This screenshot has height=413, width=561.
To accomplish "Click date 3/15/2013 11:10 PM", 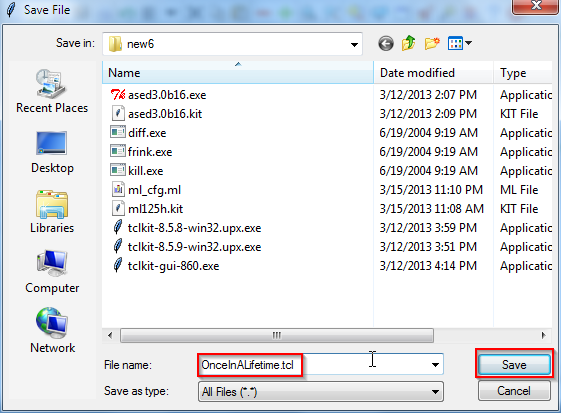I will [x=431, y=190].
